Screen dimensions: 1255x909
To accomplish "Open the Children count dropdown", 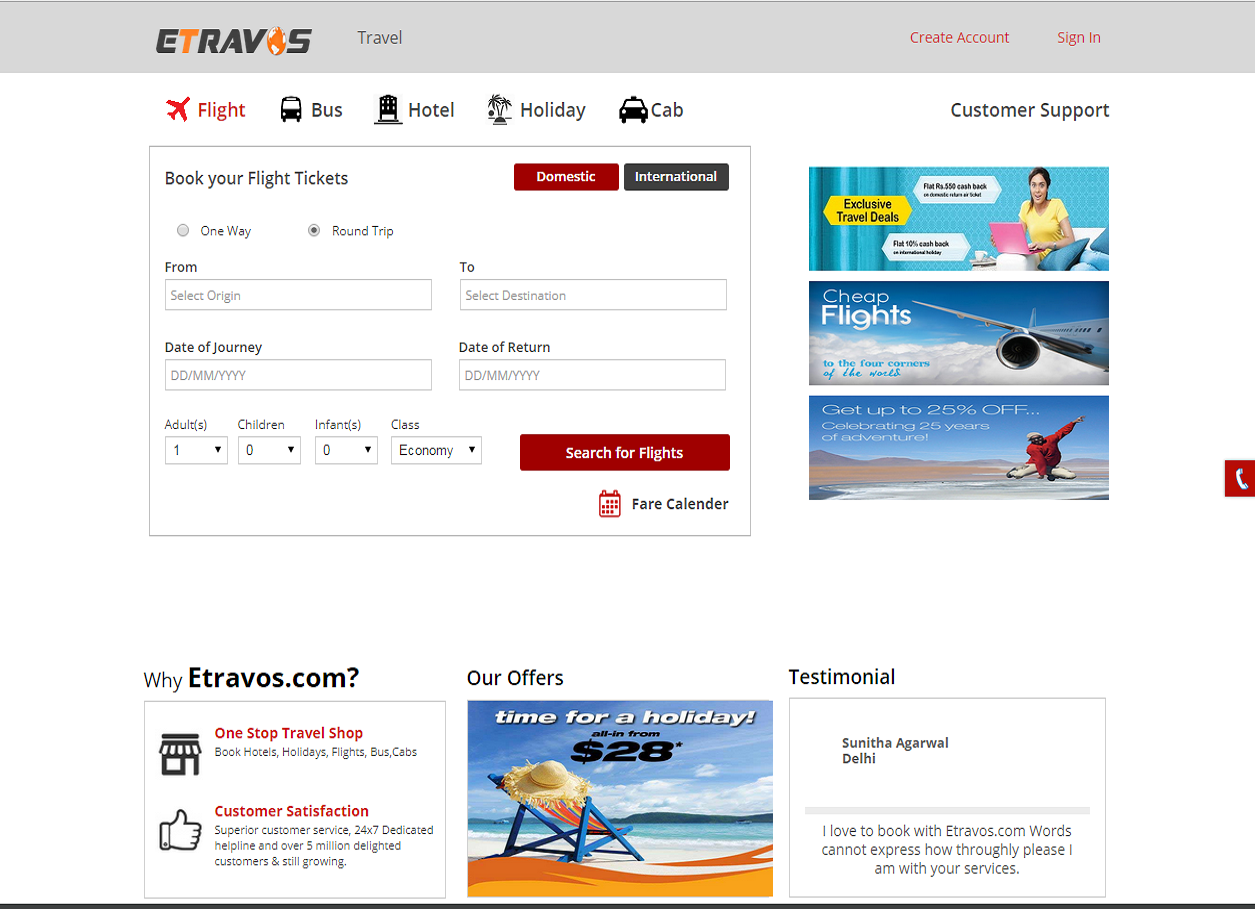I will [269, 450].
